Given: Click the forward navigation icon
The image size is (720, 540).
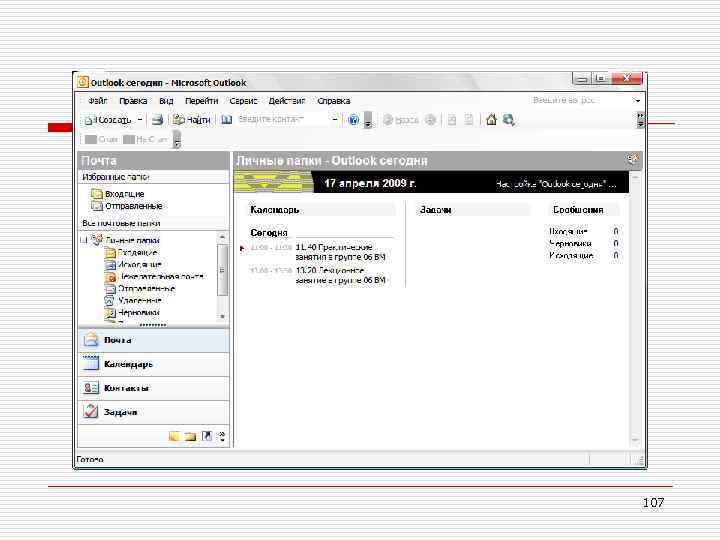Looking at the screenshot, I should 430,120.
